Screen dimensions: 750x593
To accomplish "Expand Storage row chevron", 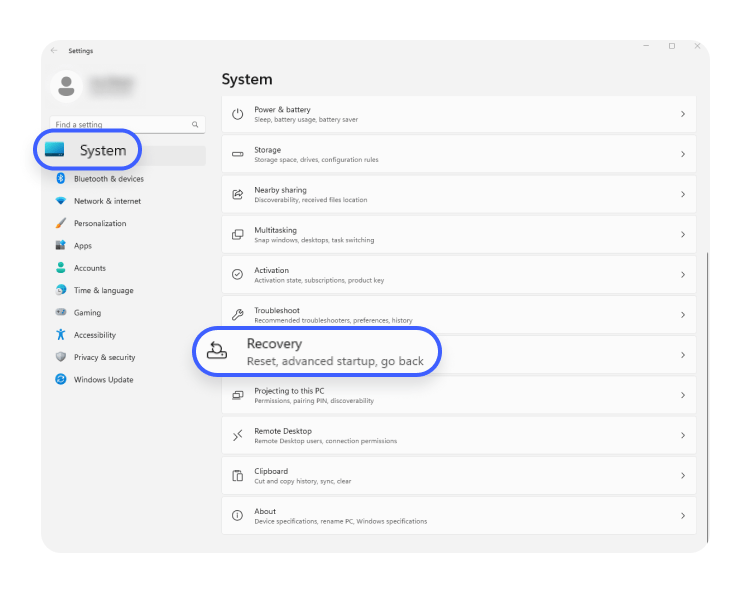I will pos(683,154).
